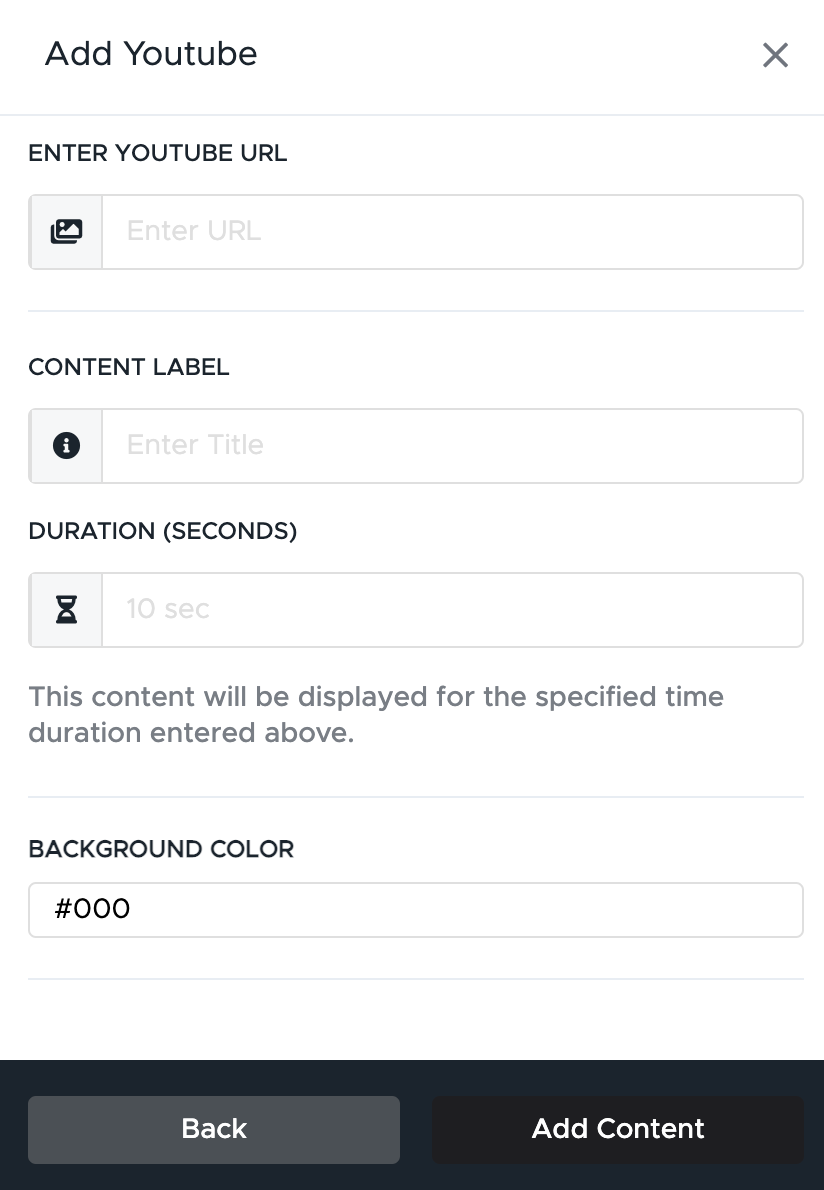824x1190 pixels.
Task: Click the Add Youtube dialog title
Action: coord(151,54)
